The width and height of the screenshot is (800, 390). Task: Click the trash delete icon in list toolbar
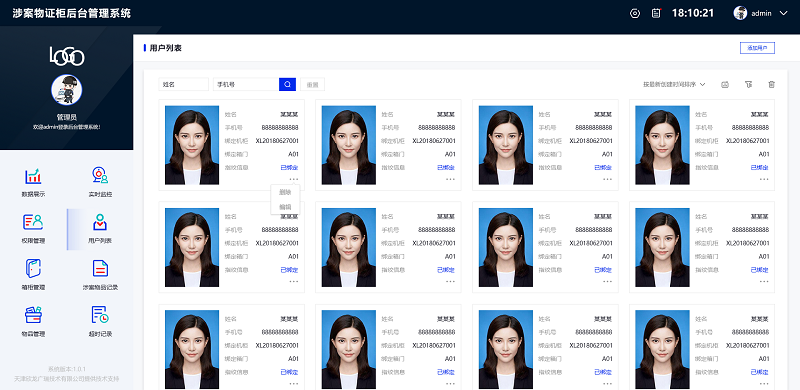[x=771, y=84]
